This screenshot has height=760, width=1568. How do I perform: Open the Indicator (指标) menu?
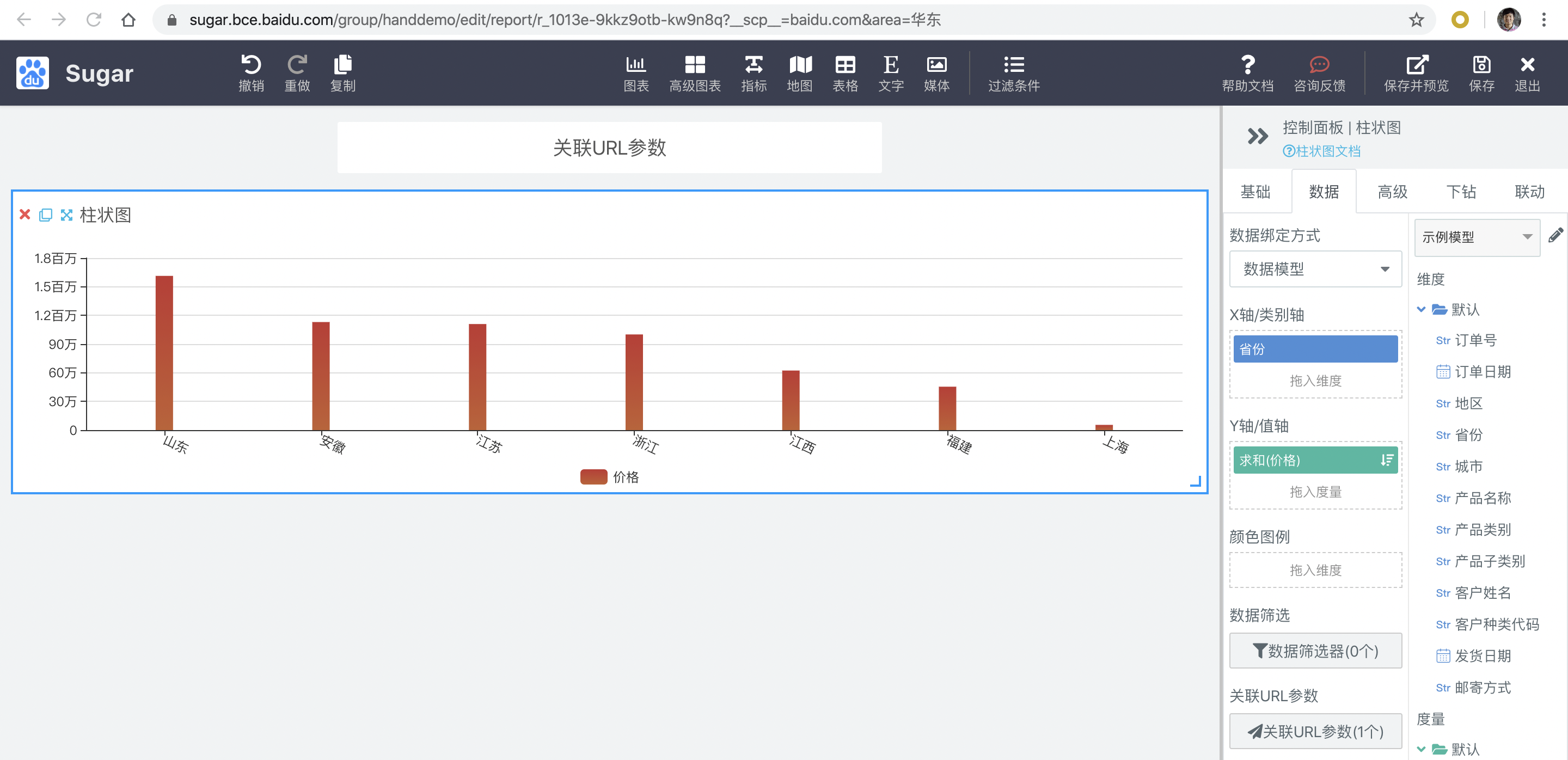click(754, 73)
